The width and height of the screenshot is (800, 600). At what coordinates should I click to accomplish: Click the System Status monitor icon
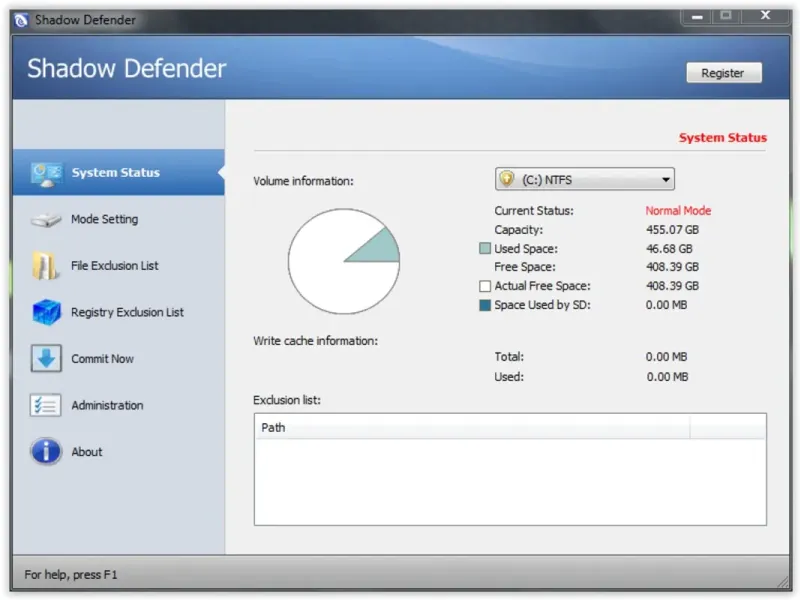[46, 173]
